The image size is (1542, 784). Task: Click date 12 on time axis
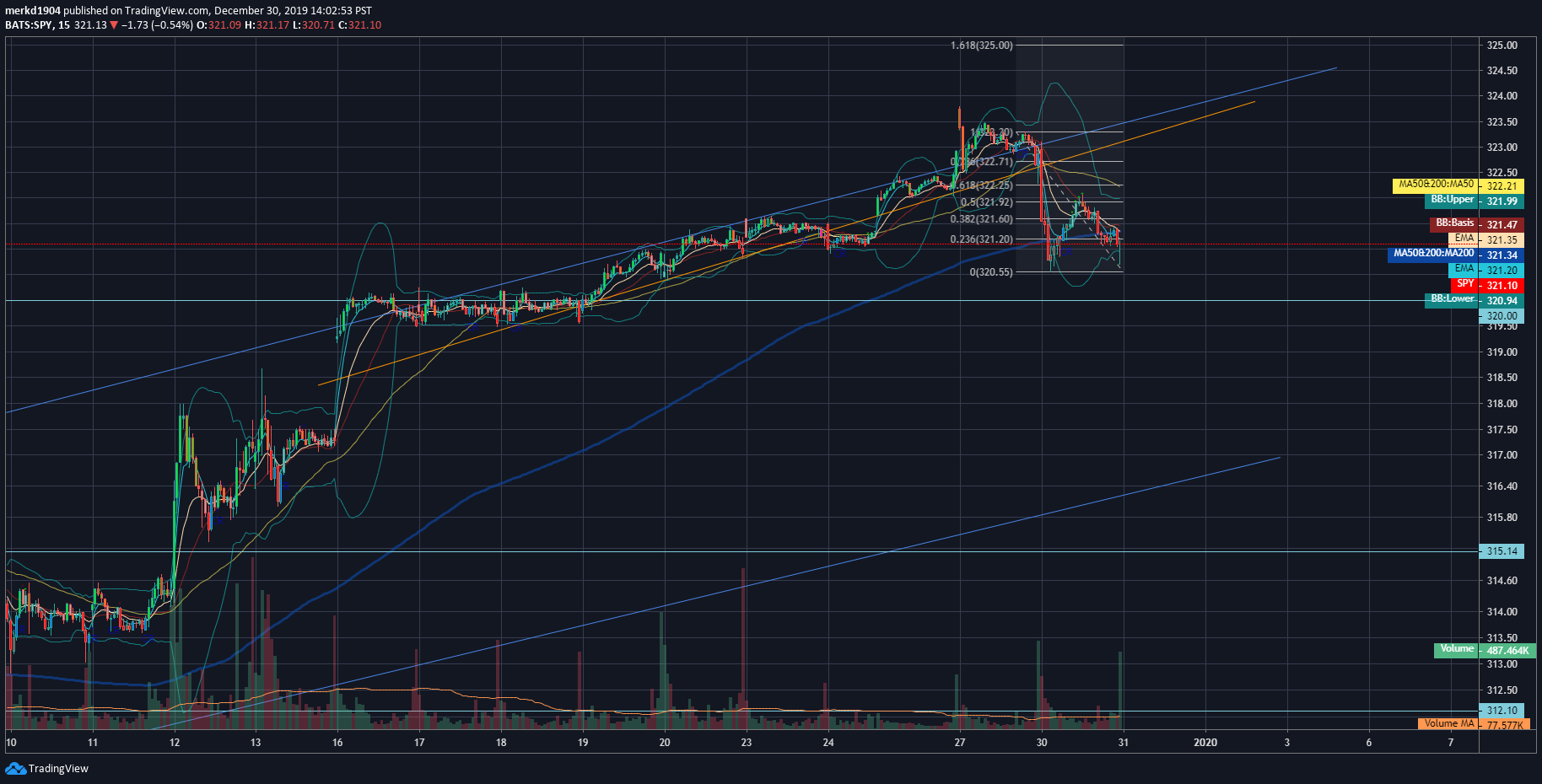coord(175,743)
